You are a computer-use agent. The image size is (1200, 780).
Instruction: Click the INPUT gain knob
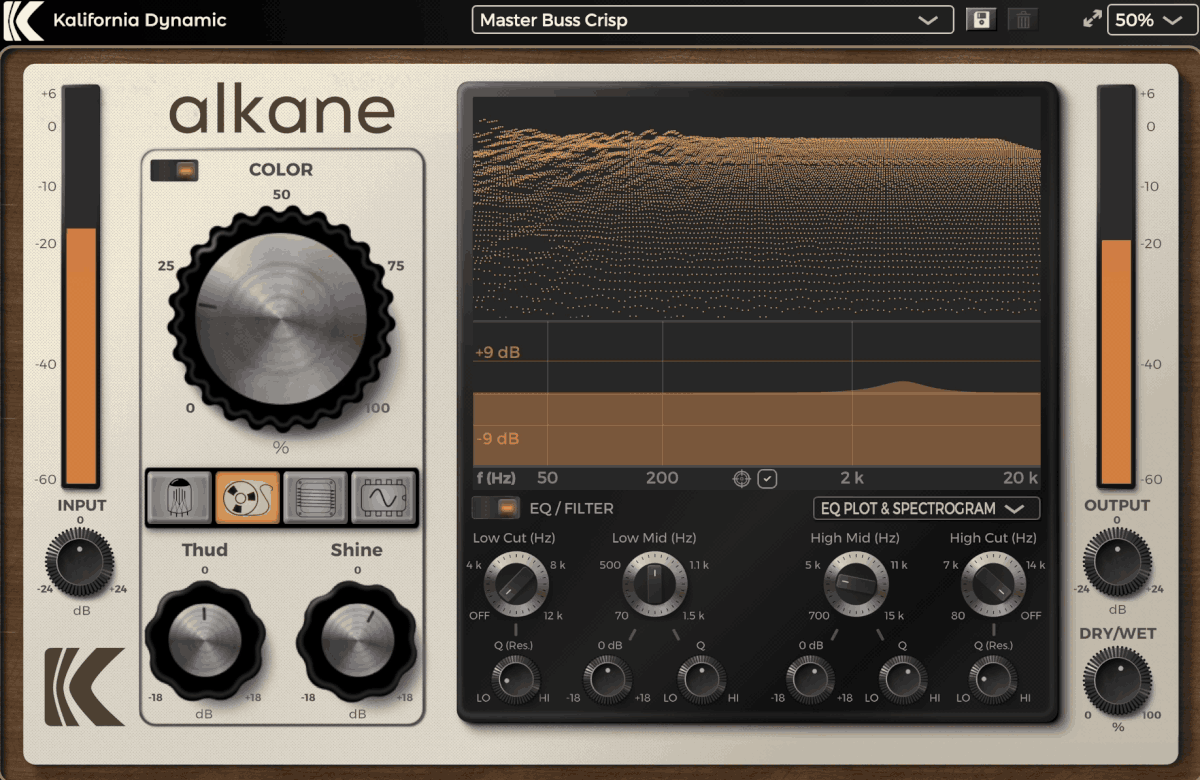coord(80,562)
